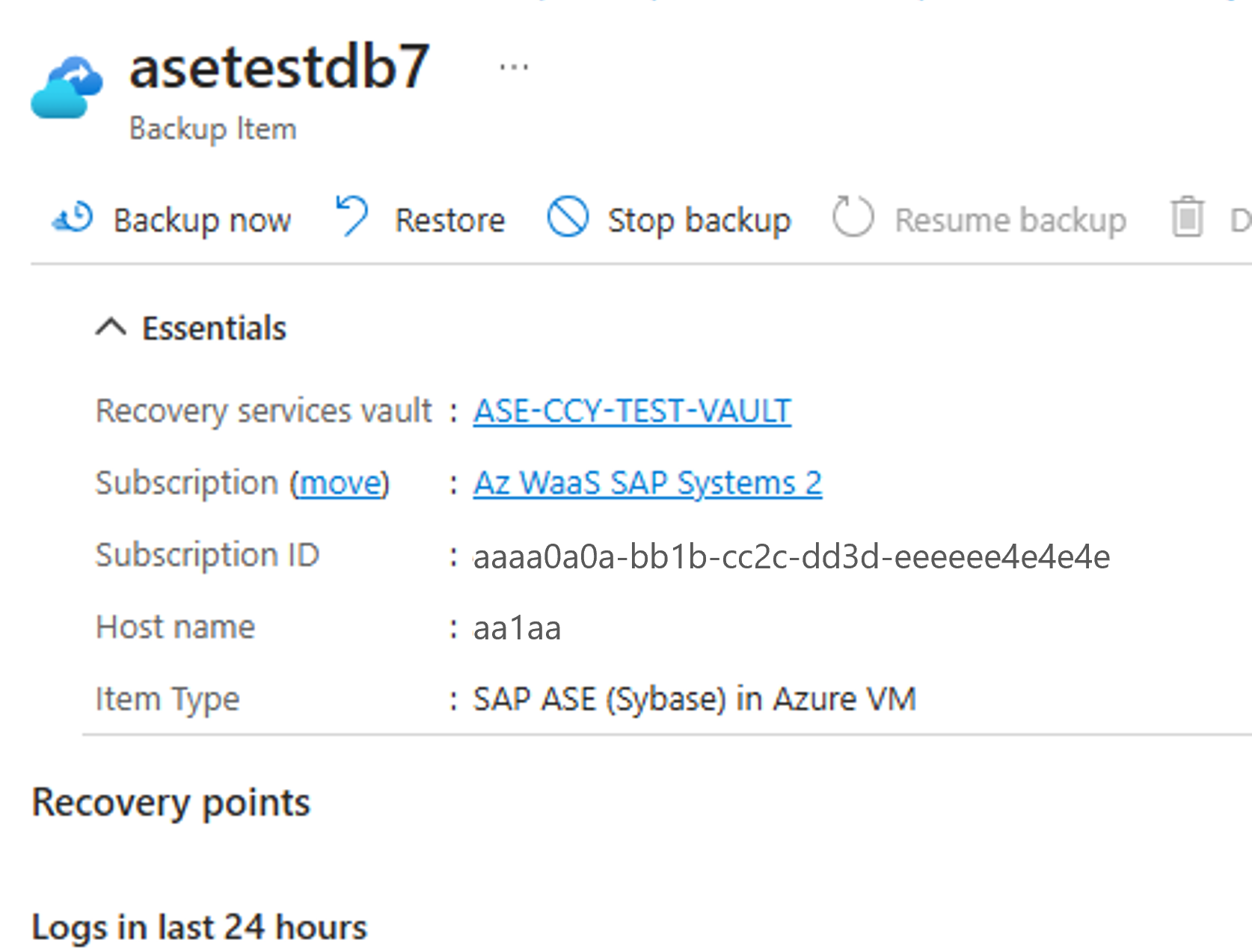Image resolution: width=1252 pixels, height=952 pixels.
Task: Click the Backup Item cloud icon
Action: [67, 87]
